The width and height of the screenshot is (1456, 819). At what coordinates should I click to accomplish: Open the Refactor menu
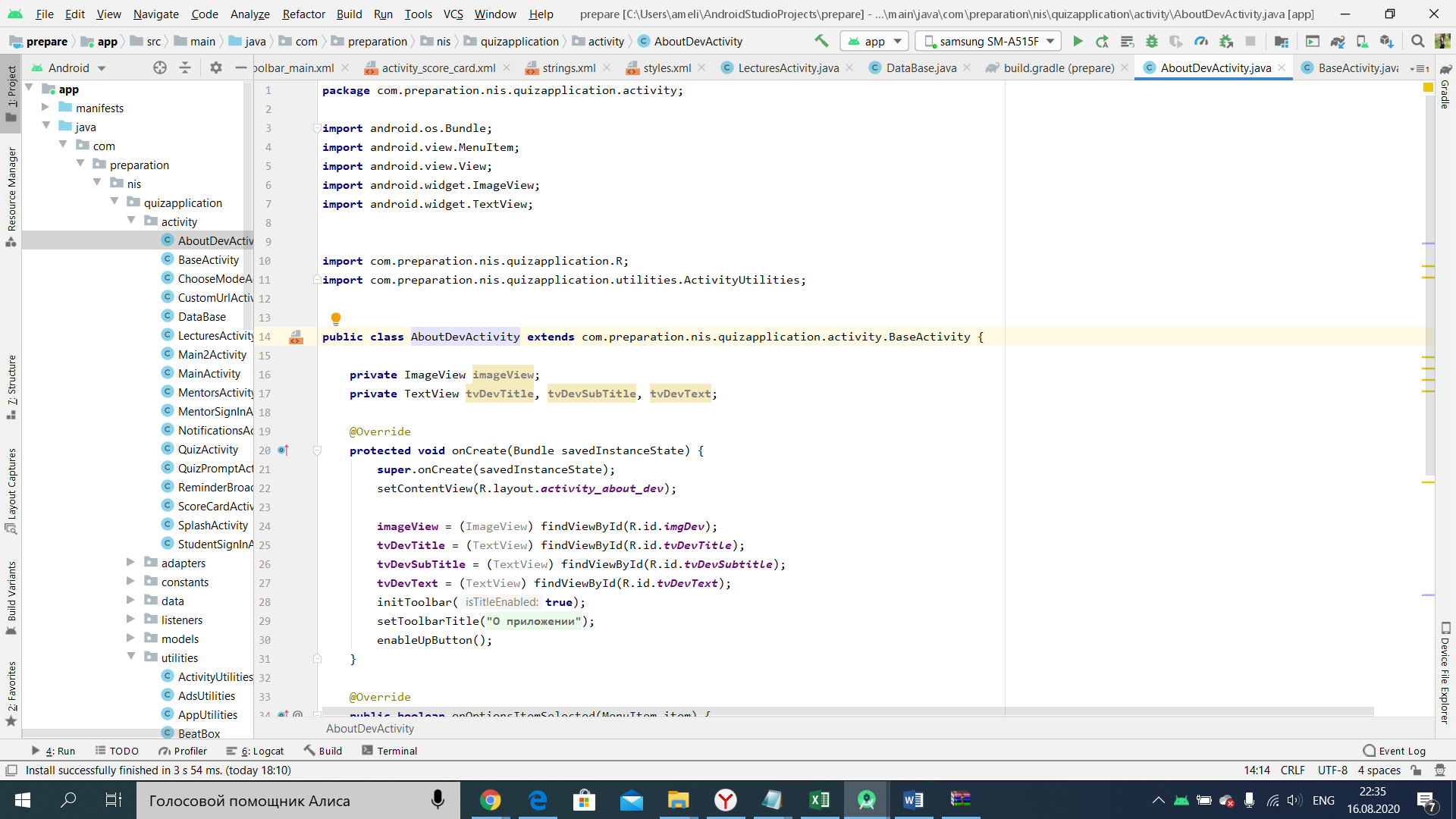(x=303, y=14)
